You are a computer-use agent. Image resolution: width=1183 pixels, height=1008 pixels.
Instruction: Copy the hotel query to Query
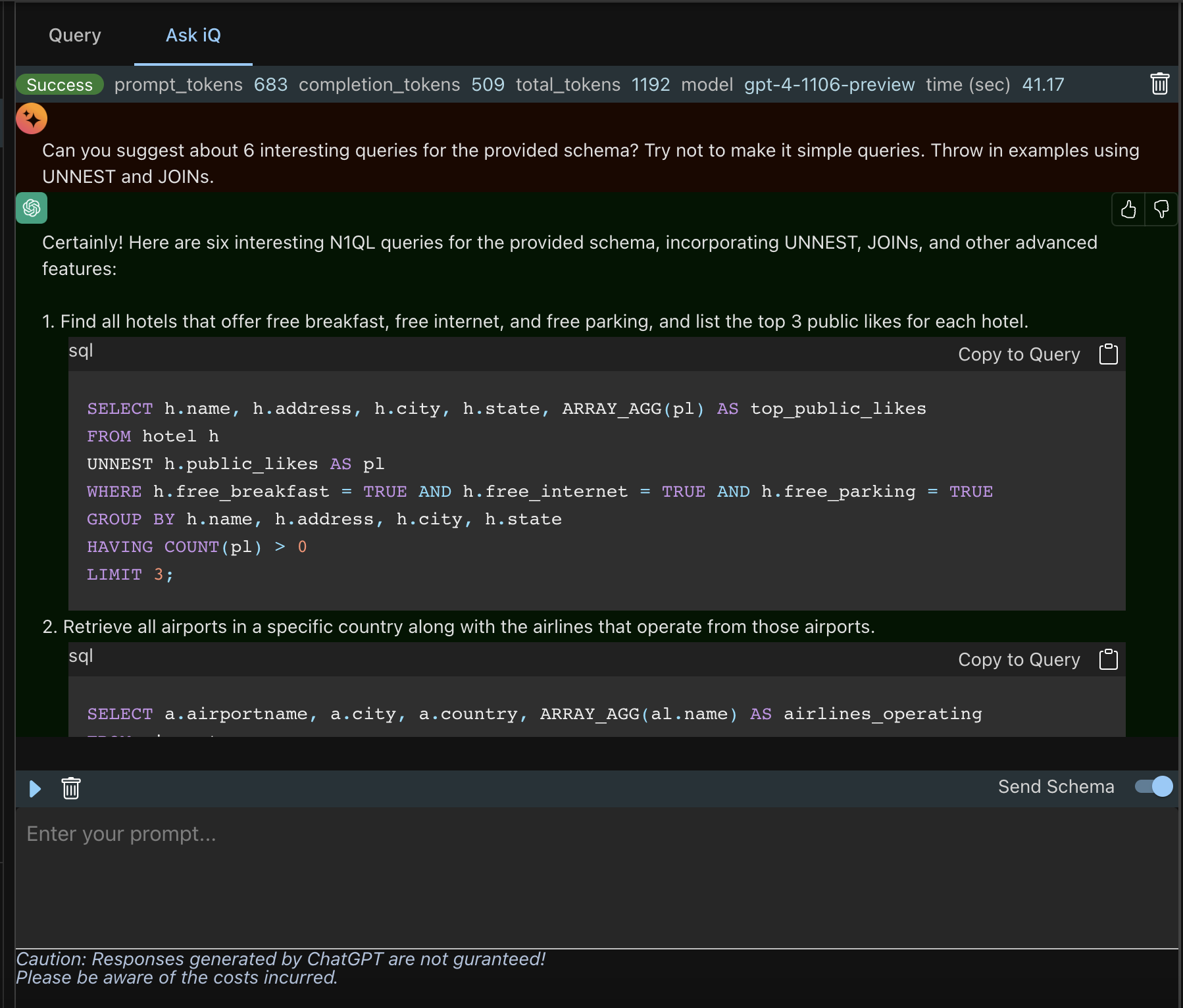pos(1019,355)
